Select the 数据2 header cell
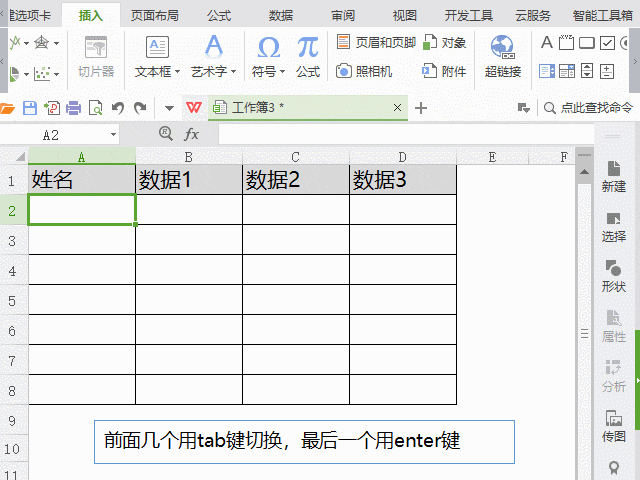Screen dimensions: 640x480 (296, 180)
